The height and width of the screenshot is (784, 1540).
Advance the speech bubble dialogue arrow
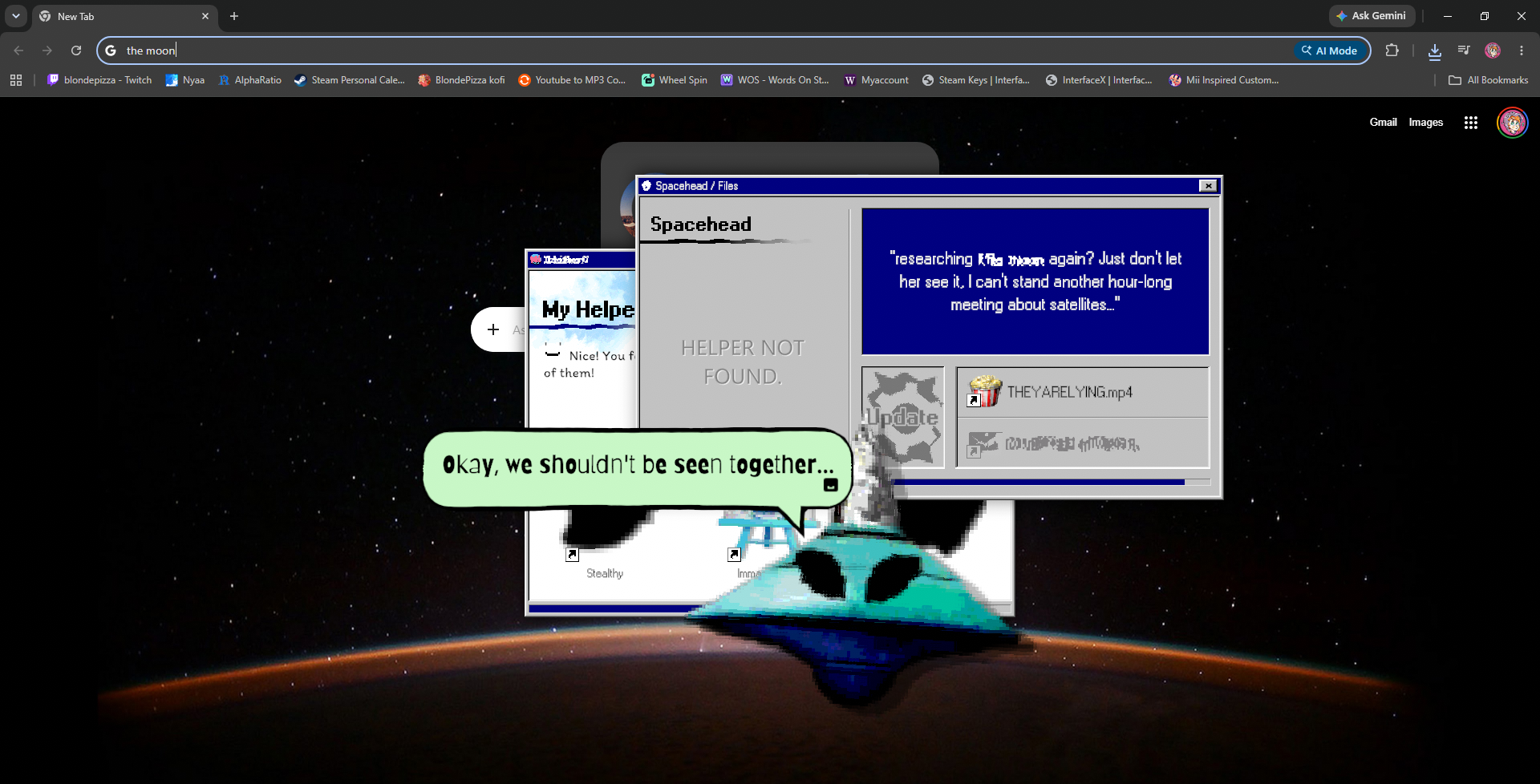click(x=831, y=485)
